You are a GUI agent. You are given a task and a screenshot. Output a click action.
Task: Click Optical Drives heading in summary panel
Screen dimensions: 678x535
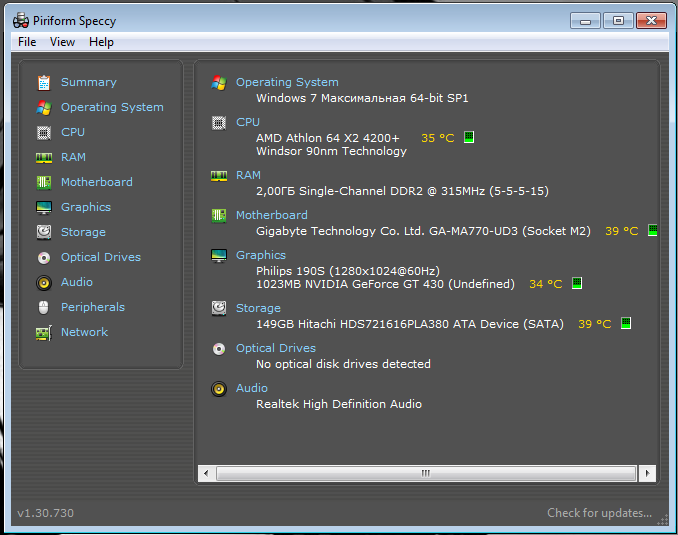coord(275,348)
